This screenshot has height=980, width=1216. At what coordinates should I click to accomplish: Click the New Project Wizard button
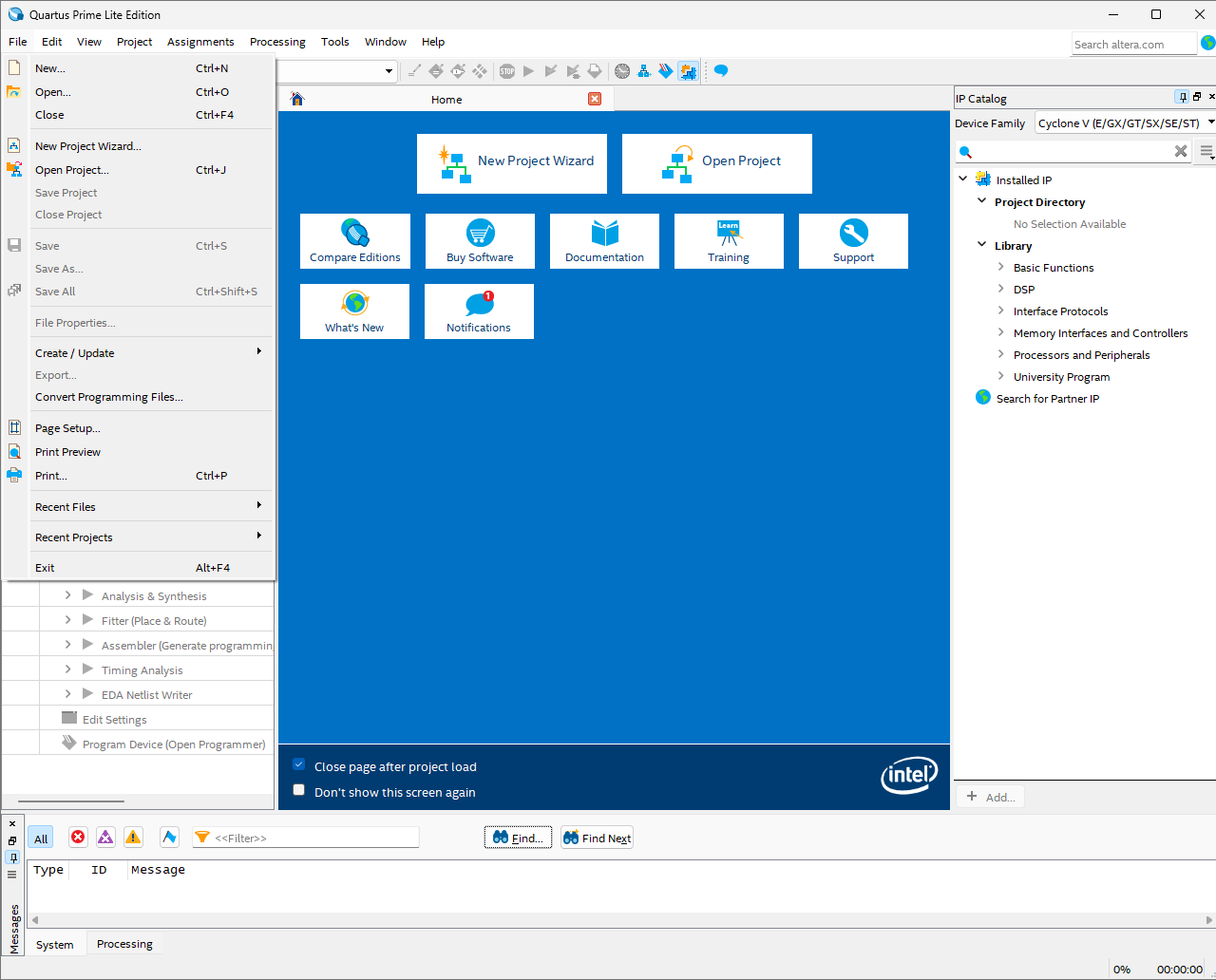tap(512, 163)
